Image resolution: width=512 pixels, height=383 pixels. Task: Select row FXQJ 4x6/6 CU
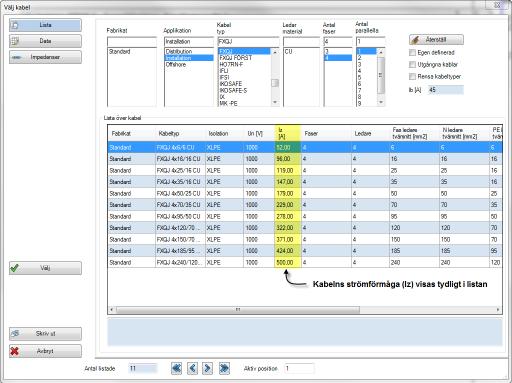click(x=305, y=147)
